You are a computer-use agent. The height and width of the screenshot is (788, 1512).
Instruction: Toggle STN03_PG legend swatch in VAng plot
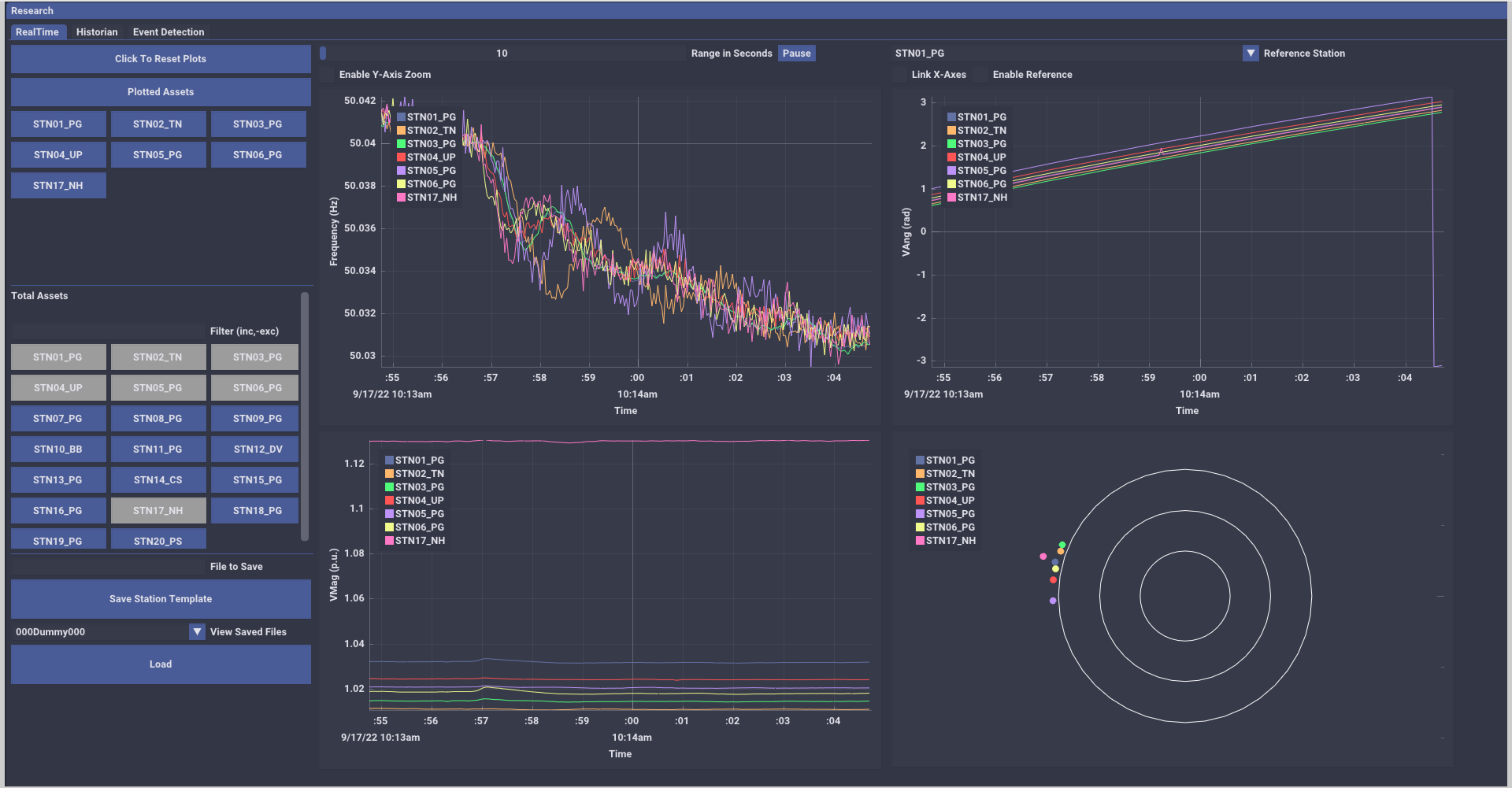coord(952,144)
